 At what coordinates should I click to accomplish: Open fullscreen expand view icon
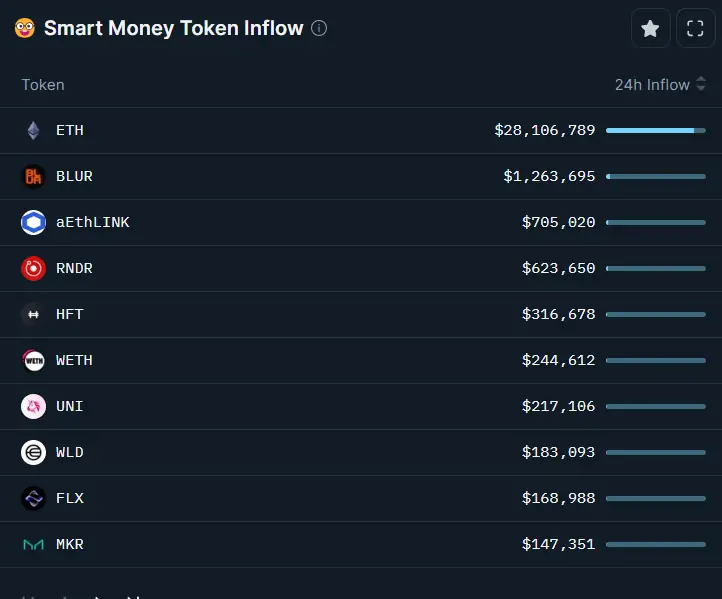click(x=695, y=29)
